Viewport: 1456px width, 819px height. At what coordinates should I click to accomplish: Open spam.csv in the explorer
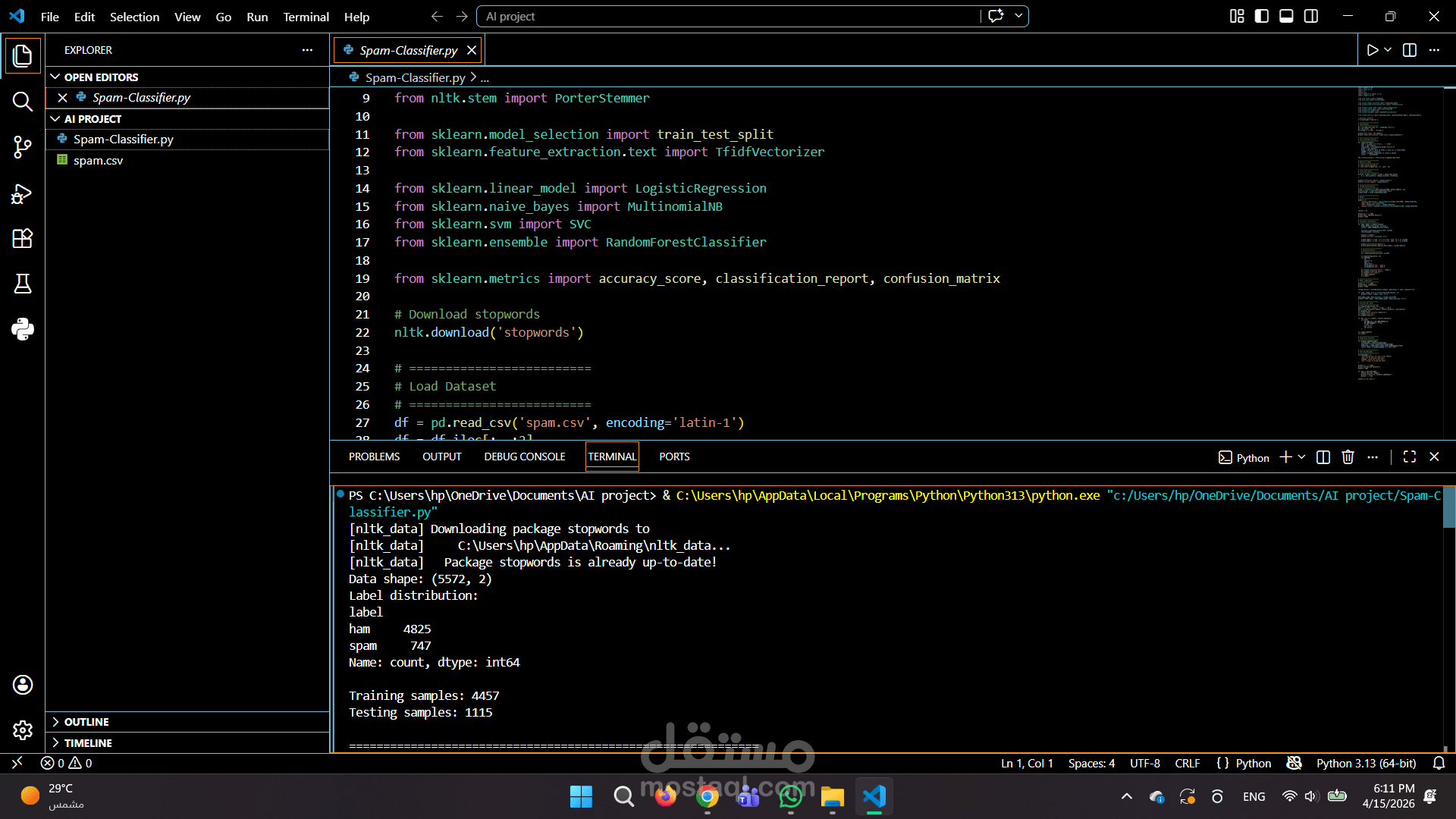pyautogui.click(x=98, y=161)
